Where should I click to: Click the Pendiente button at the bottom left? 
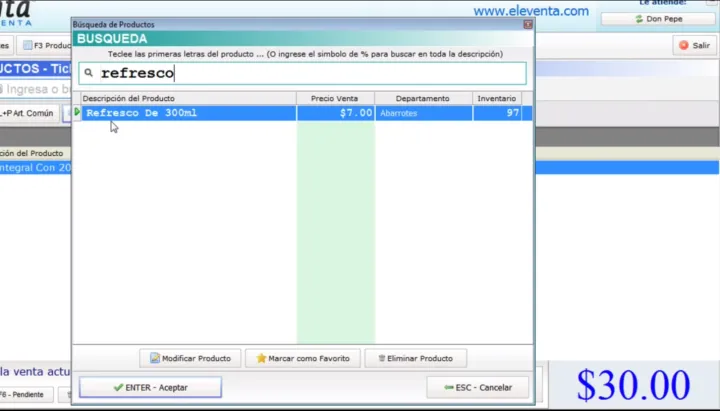click(x=24, y=394)
